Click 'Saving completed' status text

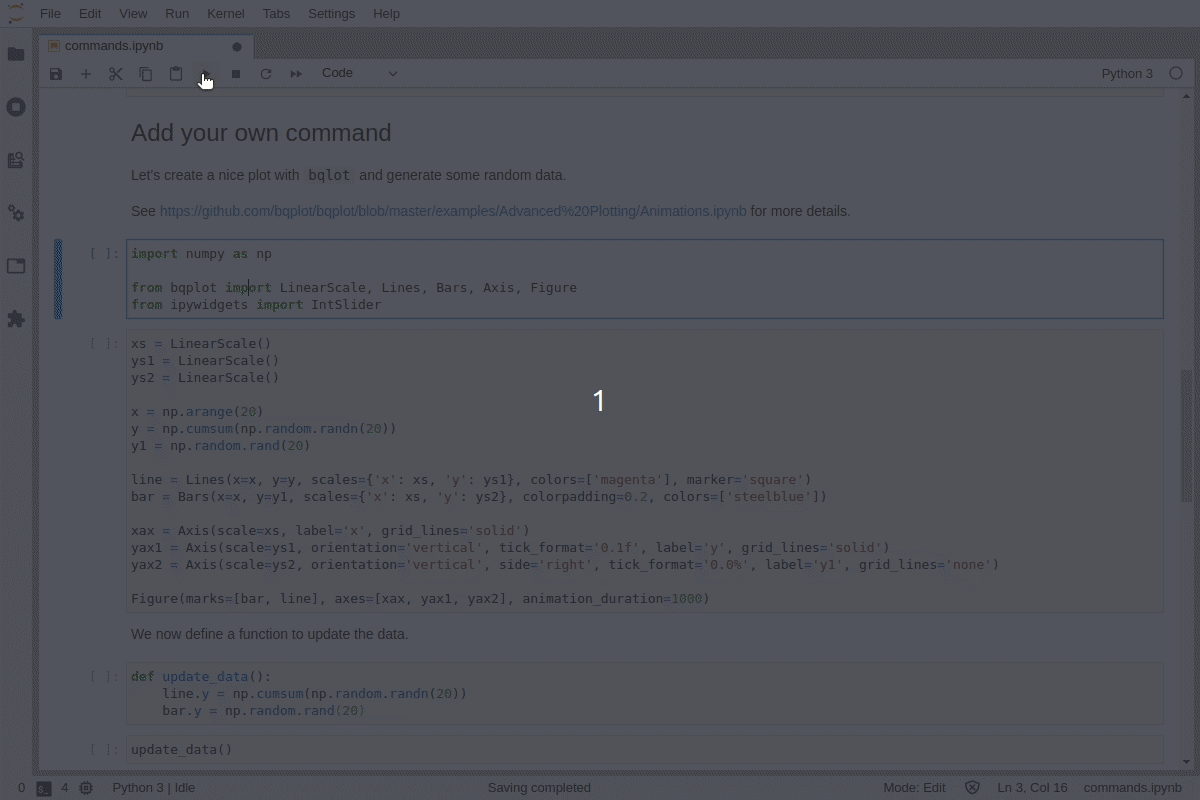click(x=539, y=788)
